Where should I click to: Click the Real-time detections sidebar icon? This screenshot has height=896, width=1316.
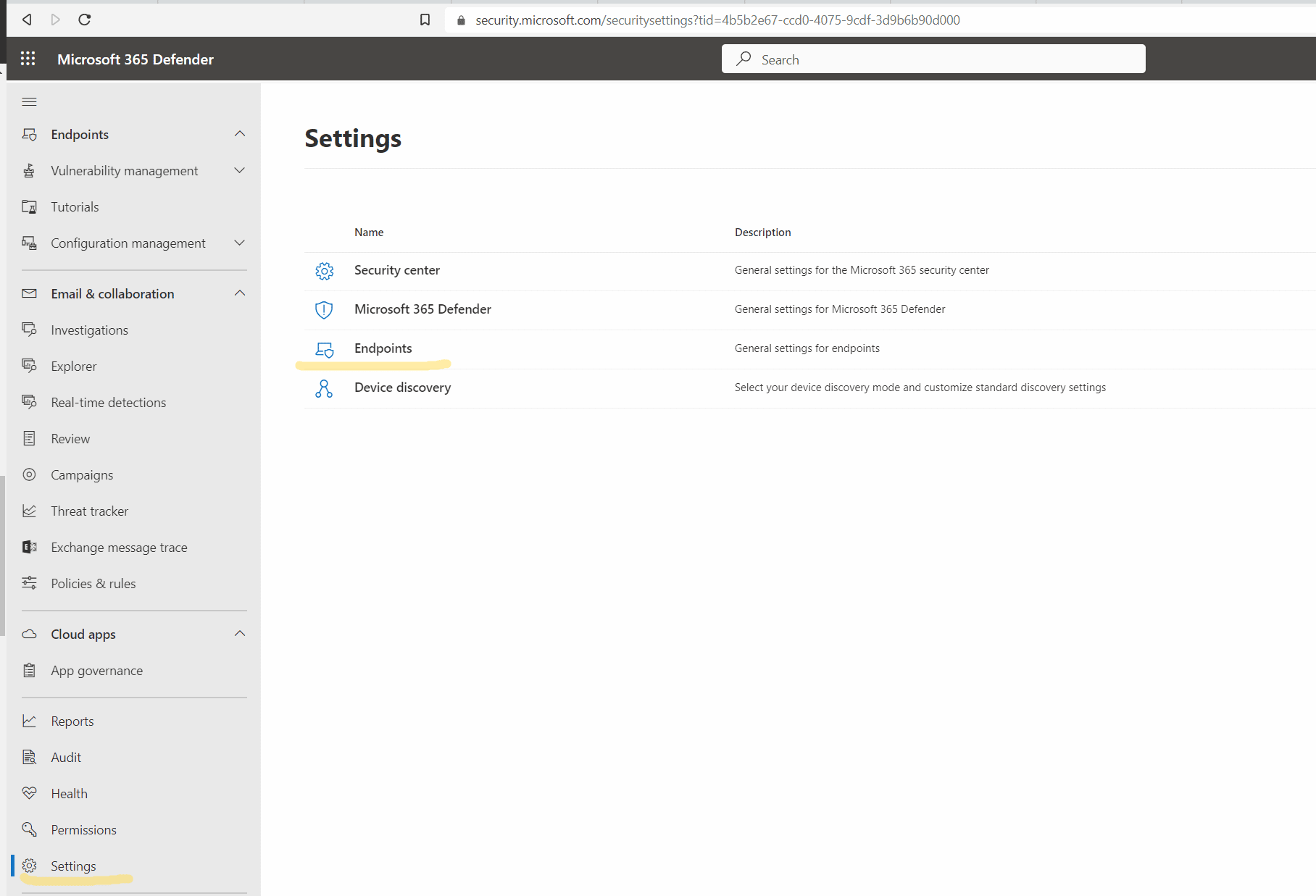click(29, 402)
